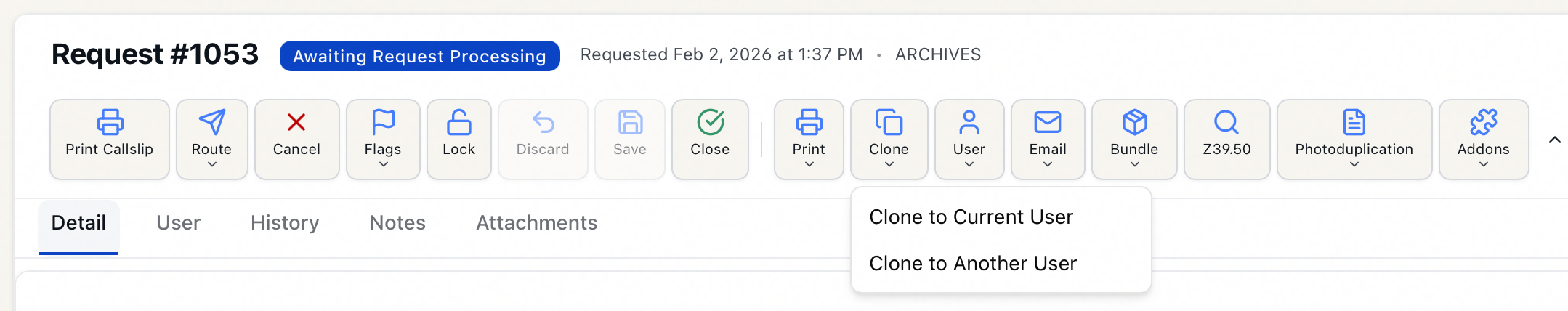The height and width of the screenshot is (311, 1568).
Task: Click the Route paper-plane icon
Action: click(211, 122)
